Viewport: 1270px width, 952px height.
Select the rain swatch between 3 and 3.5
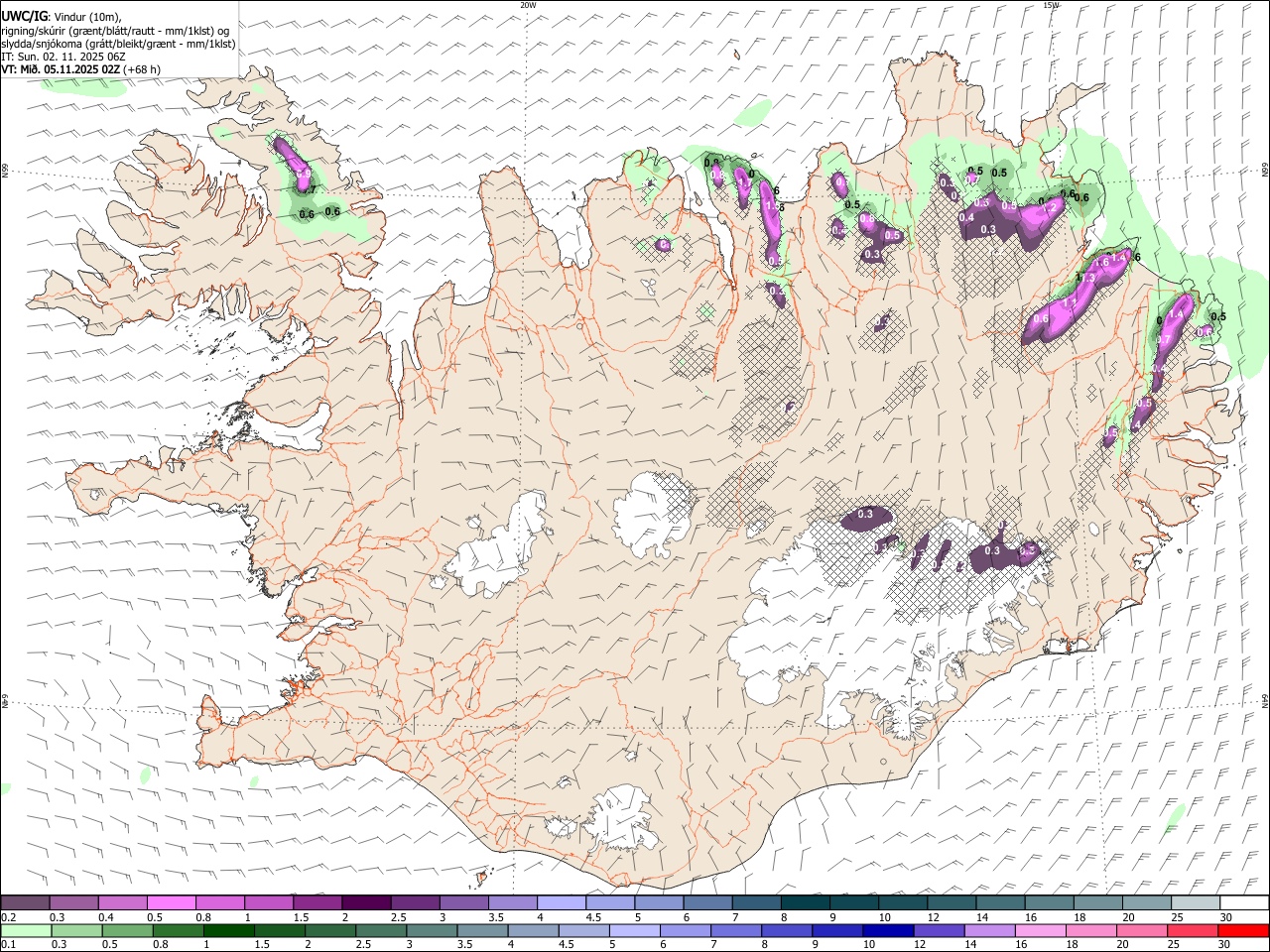point(433,930)
